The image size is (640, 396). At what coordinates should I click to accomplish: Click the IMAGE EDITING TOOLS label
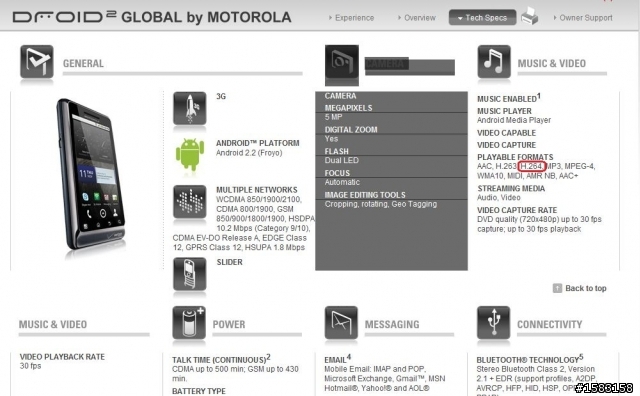pyautogui.click(x=365, y=195)
